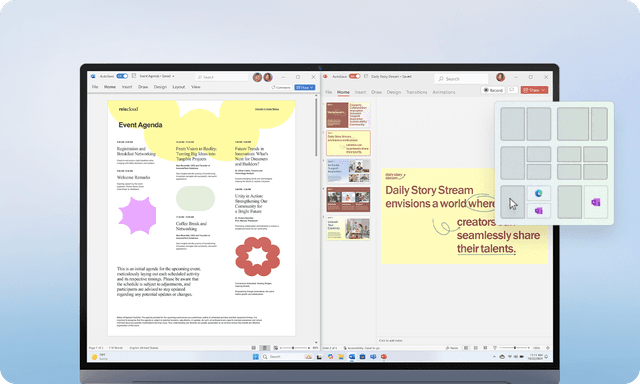Start Slide Show from PowerPoint status bar

[495, 348]
